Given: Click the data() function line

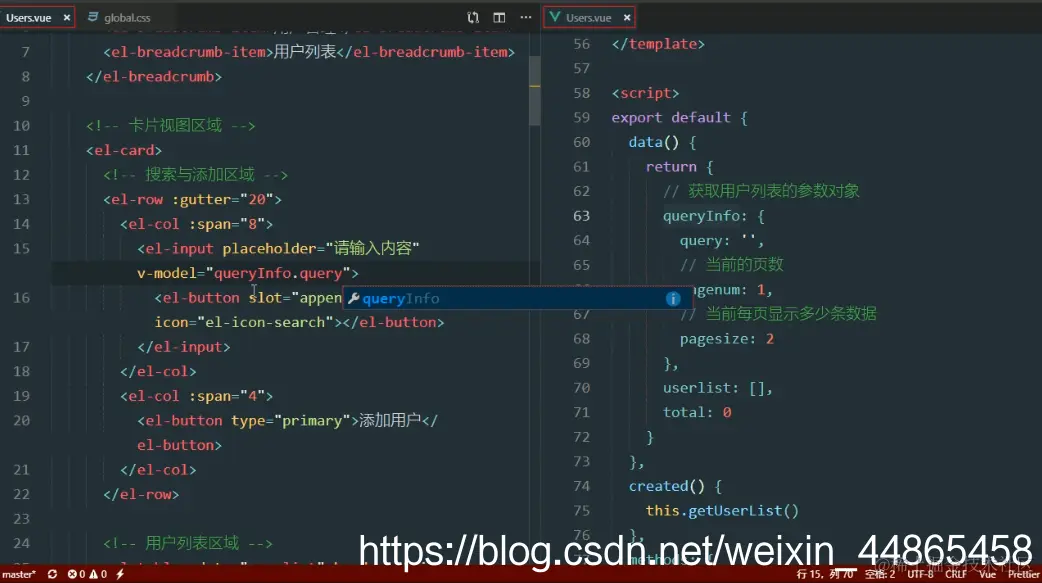Looking at the screenshot, I should 662,142.
